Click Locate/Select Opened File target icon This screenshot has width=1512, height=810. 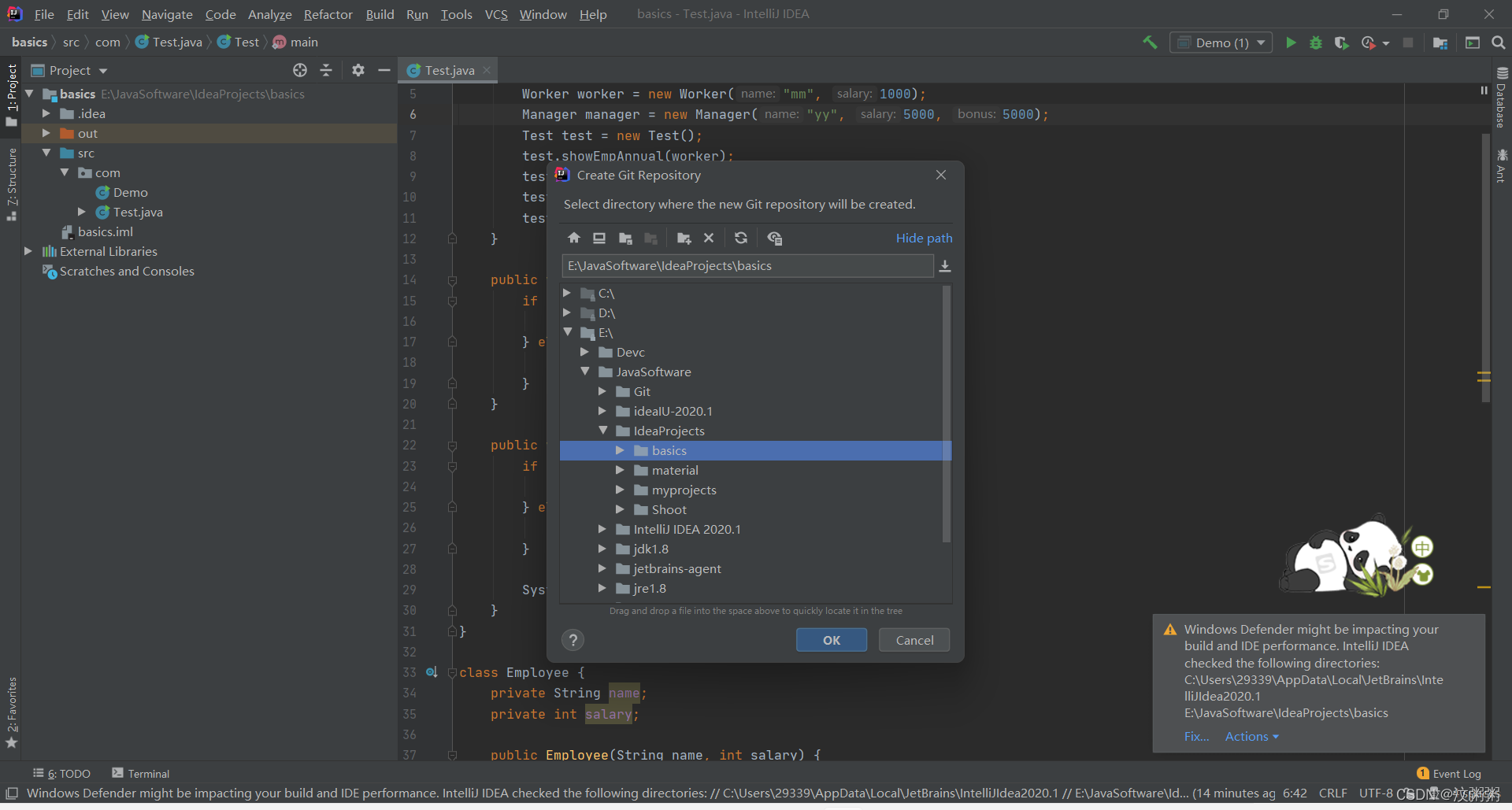coord(300,70)
